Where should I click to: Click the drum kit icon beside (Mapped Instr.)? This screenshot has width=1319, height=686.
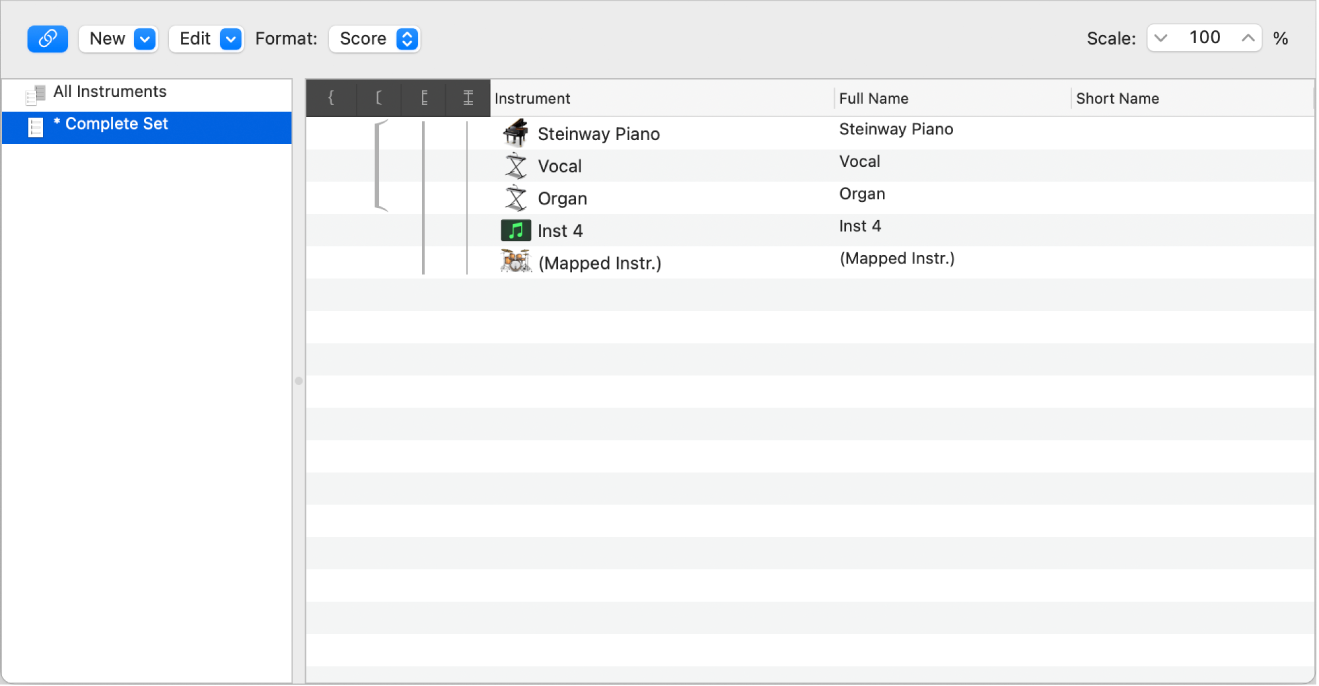point(515,261)
